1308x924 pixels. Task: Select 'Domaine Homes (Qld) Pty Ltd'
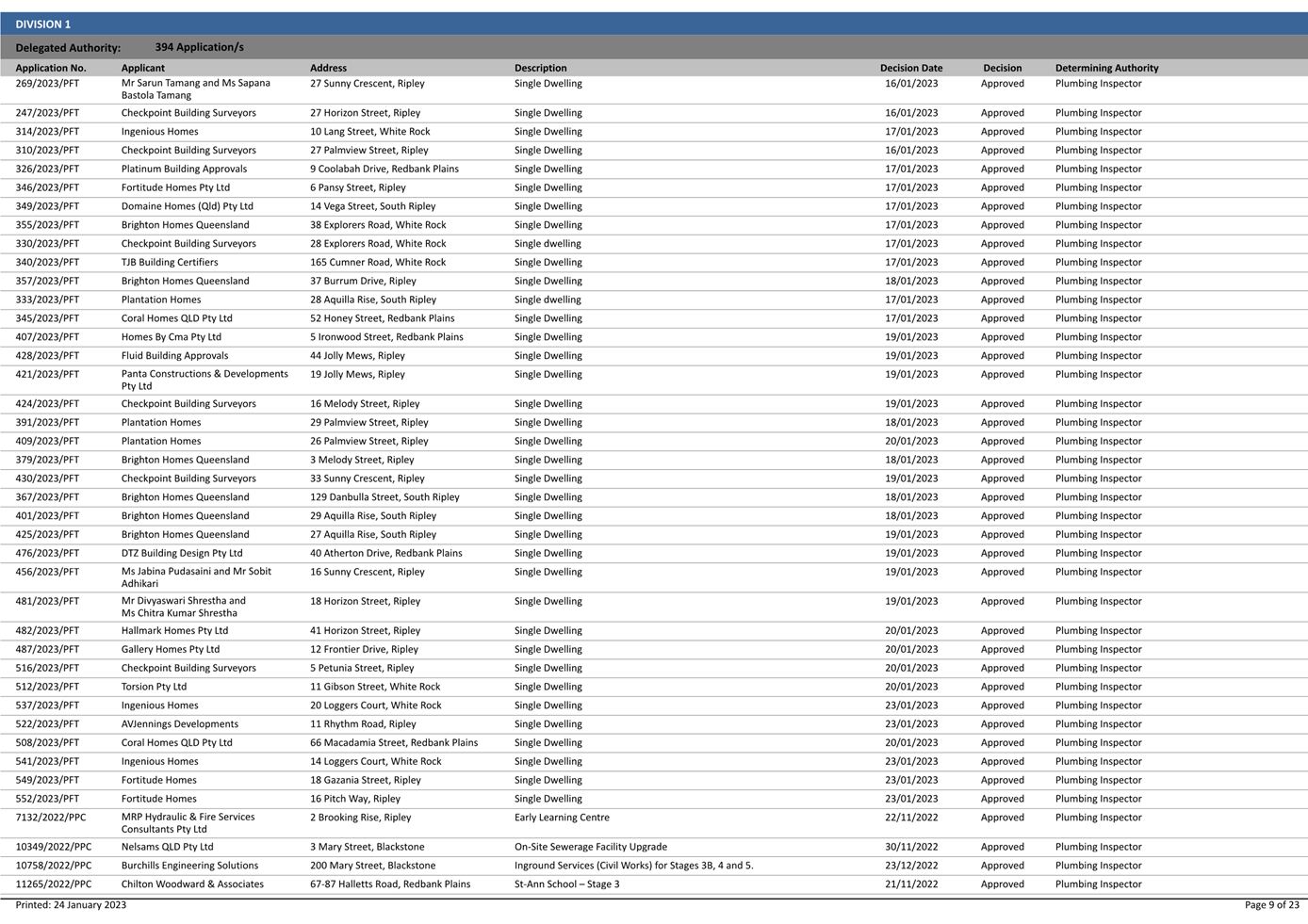pyautogui.click(x=187, y=206)
